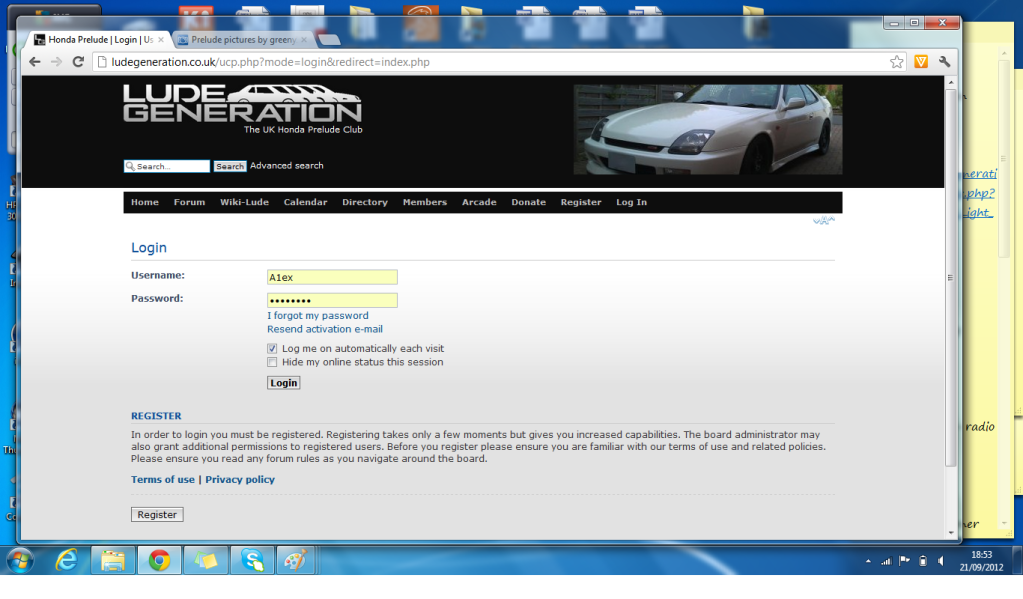Open Sticky Notes from the taskbar
The image size is (1023, 599).
pyautogui.click(x=206, y=561)
